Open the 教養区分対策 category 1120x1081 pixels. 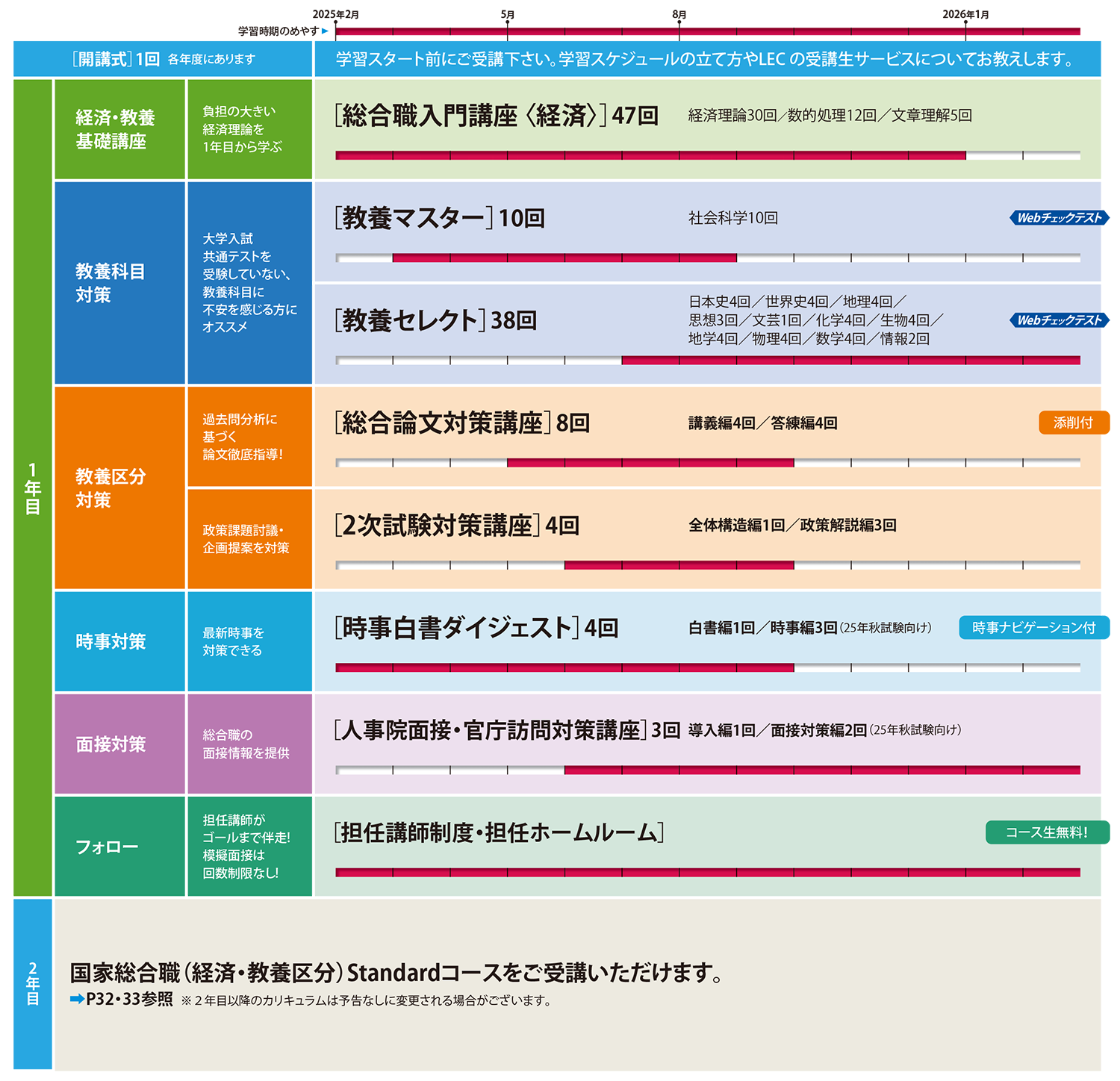[x=119, y=487]
